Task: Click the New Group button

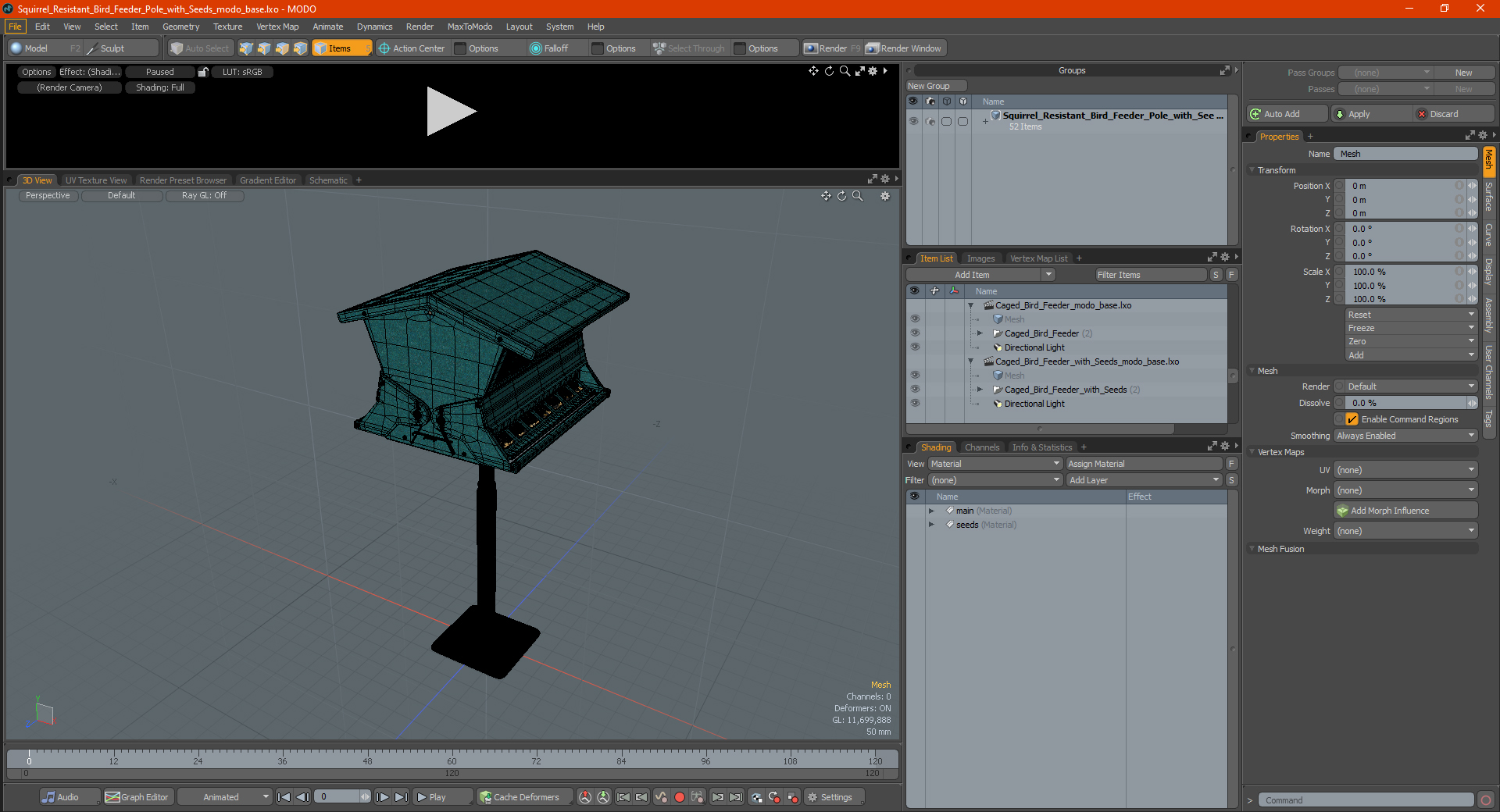Action: click(936, 86)
